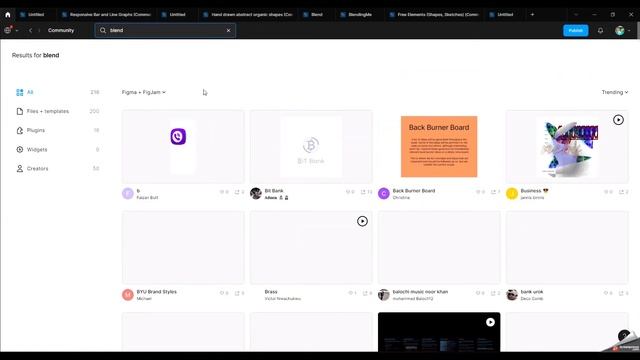Clear the search field with the X
The height and width of the screenshot is (360, 640).
(229, 30)
